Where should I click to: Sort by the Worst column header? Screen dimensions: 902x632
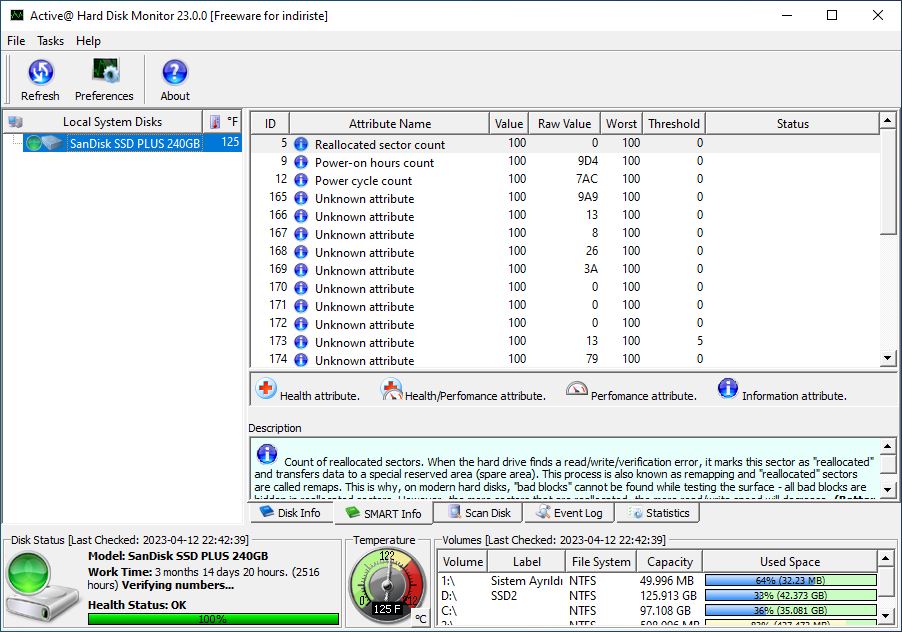pos(621,124)
